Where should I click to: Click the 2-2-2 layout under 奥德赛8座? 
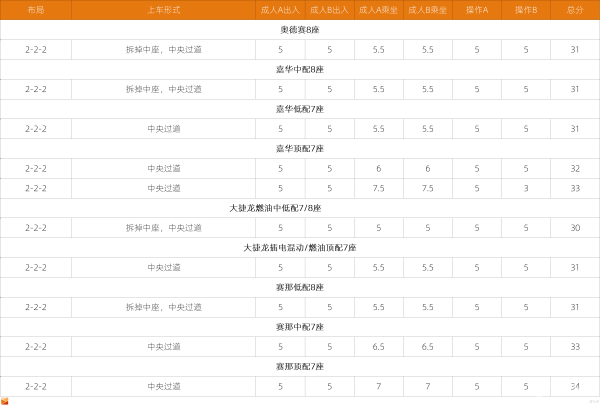point(36,49)
